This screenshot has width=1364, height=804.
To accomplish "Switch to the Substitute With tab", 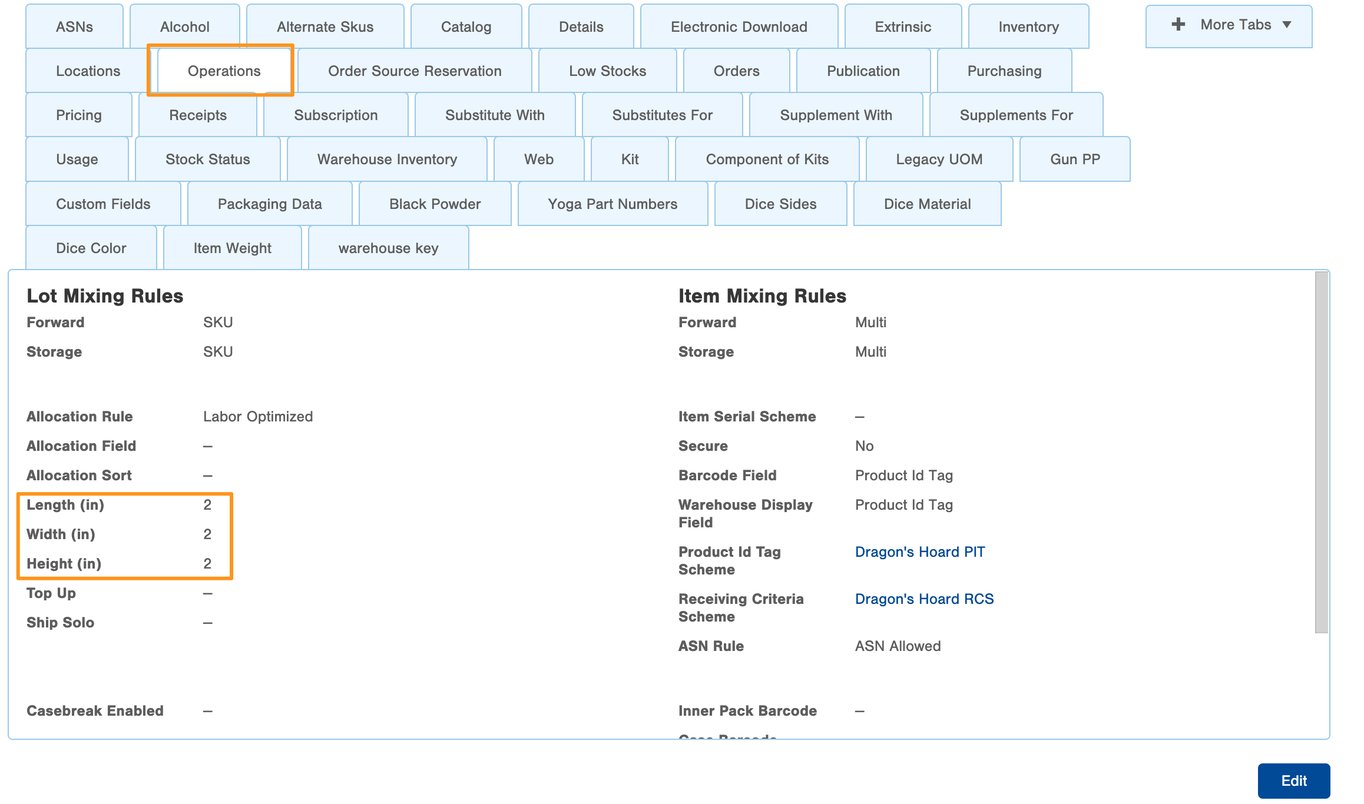I will point(495,115).
